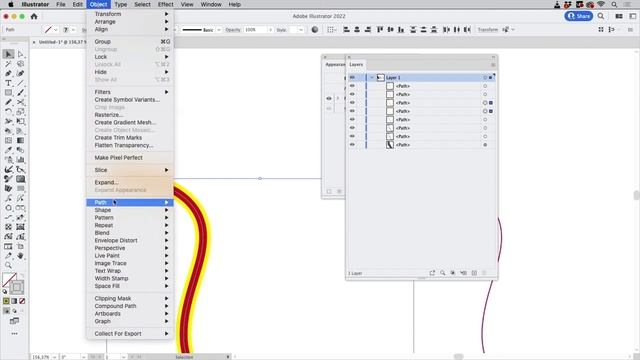The width and height of the screenshot is (640, 360).
Task: Open Align To dropdown in control bar
Action: (x=331, y=29)
